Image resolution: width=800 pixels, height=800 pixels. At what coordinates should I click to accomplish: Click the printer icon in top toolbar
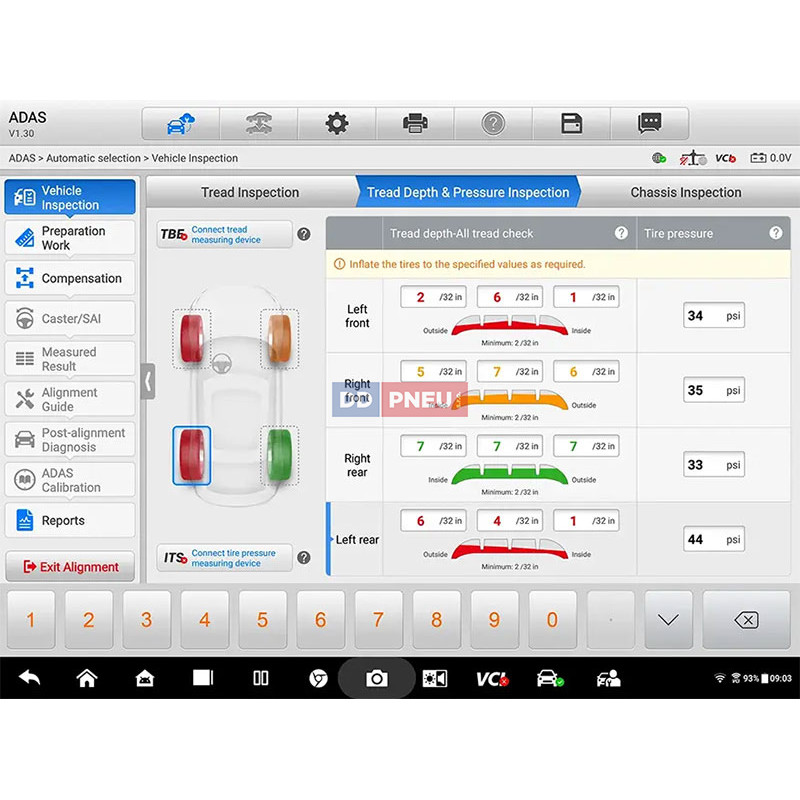click(415, 124)
